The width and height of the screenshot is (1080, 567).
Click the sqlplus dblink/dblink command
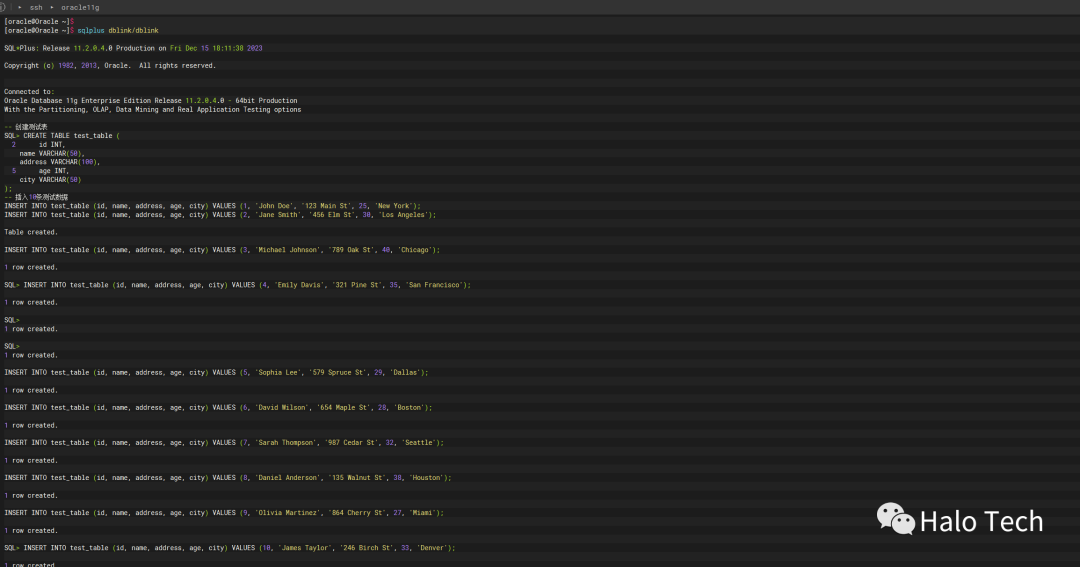point(118,30)
